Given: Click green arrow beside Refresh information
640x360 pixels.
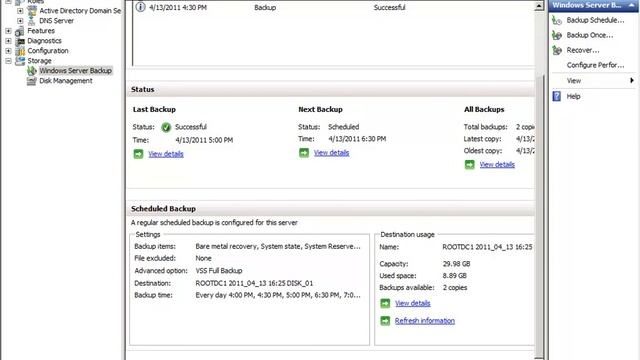Looking at the screenshot, I should click(385, 321).
